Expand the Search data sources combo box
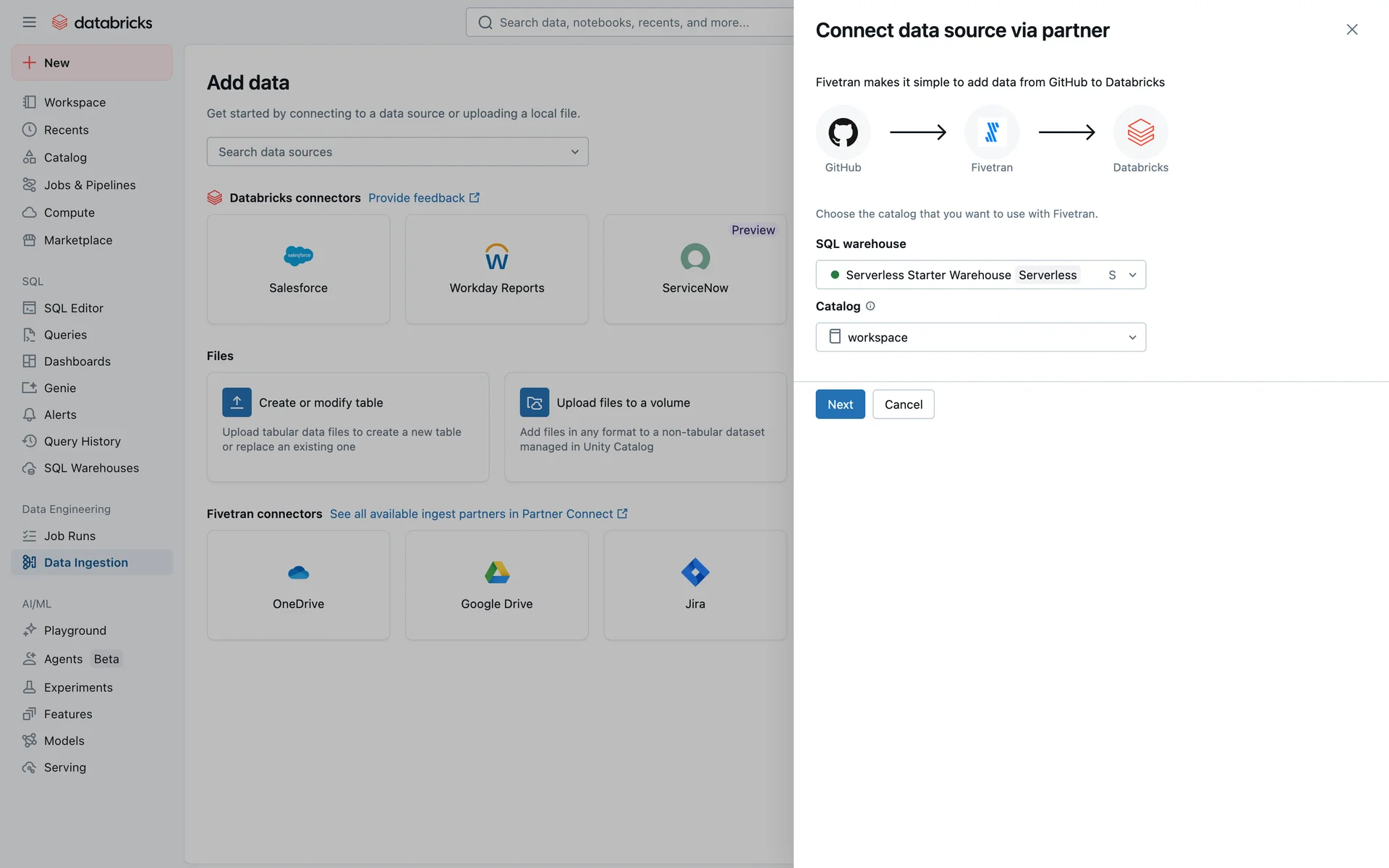This screenshot has height=868, width=1389. tap(397, 152)
